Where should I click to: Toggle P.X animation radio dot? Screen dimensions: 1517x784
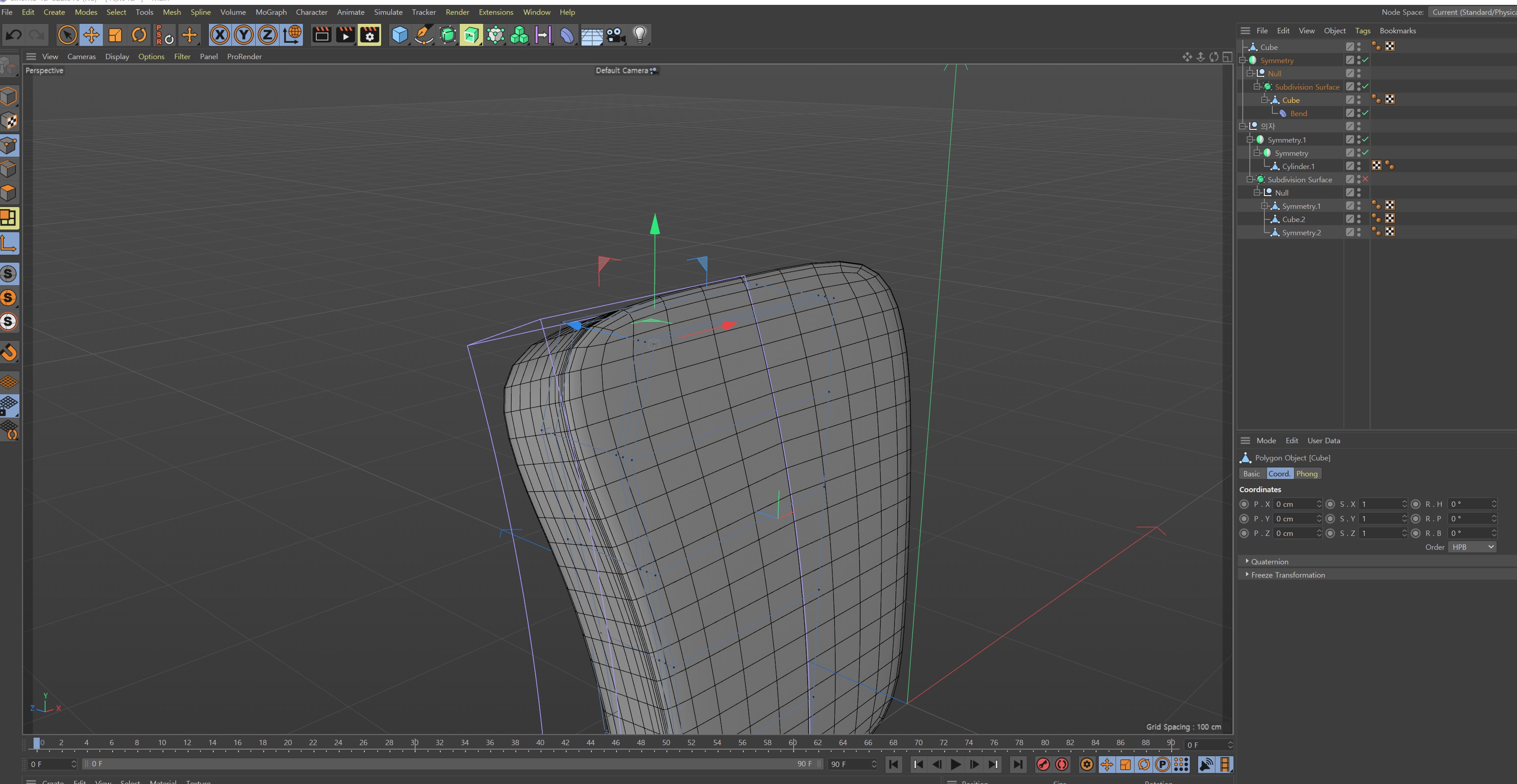(x=1244, y=504)
